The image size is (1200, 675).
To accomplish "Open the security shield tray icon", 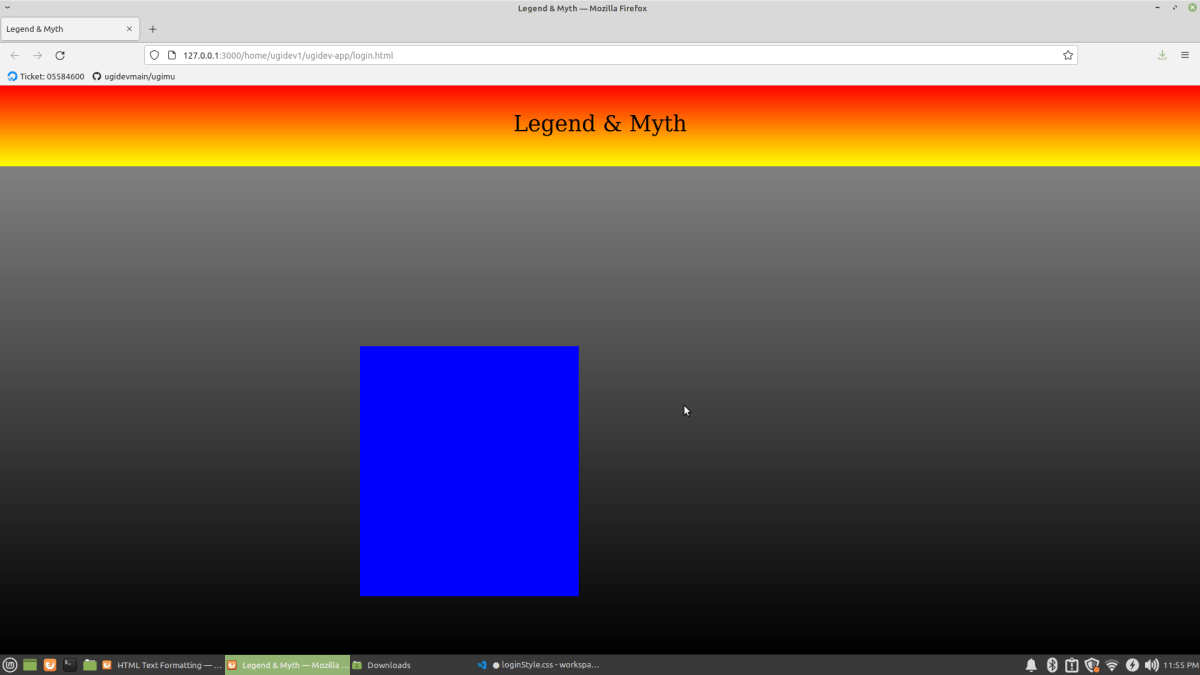I will 1092,665.
